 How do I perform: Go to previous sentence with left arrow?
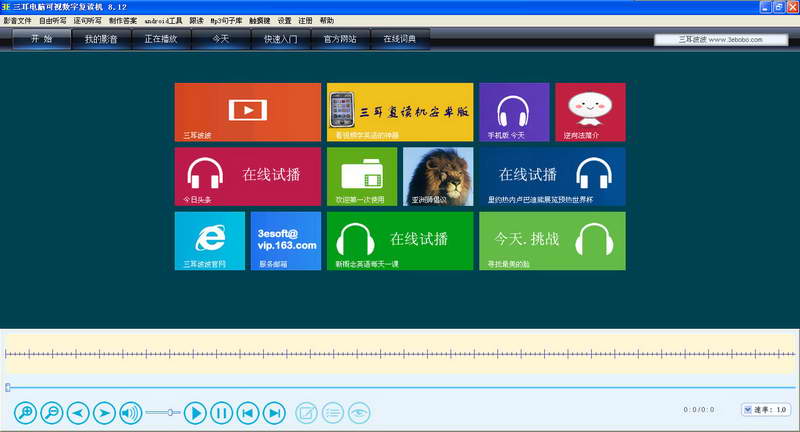point(78,413)
